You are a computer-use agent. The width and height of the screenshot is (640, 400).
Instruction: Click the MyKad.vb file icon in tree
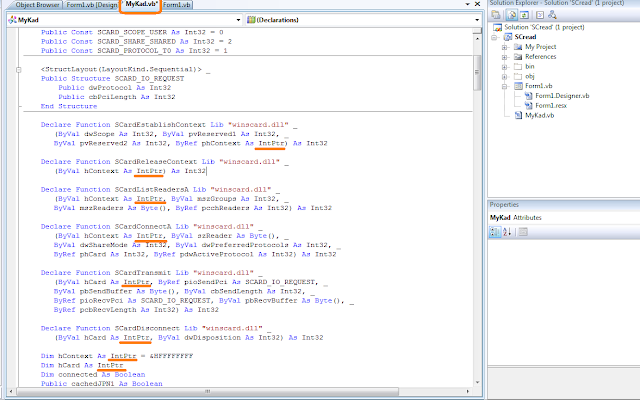click(x=518, y=116)
